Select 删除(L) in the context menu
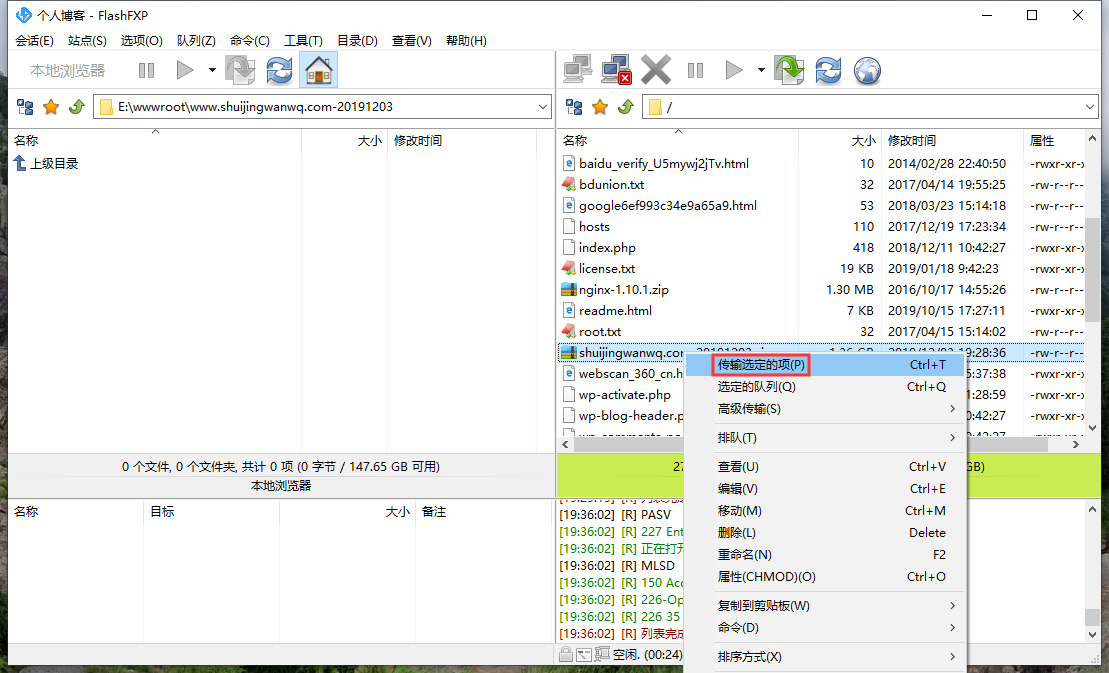Viewport: 1109px width, 673px height. click(x=737, y=533)
